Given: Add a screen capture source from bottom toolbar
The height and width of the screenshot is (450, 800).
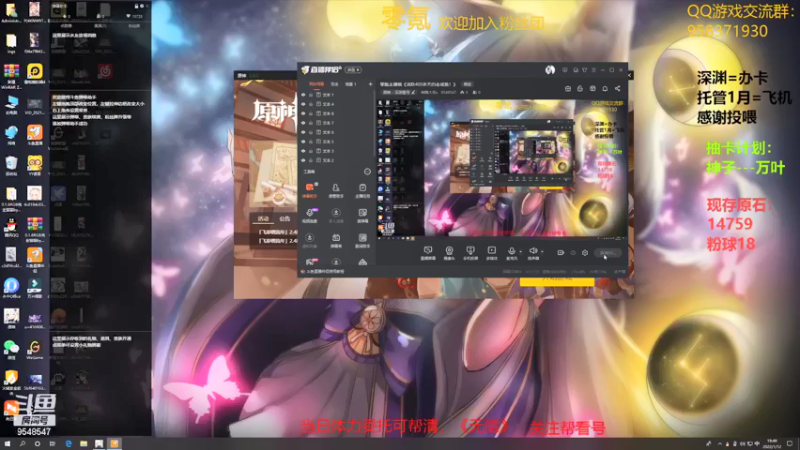Looking at the screenshot, I should [x=428, y=253].
